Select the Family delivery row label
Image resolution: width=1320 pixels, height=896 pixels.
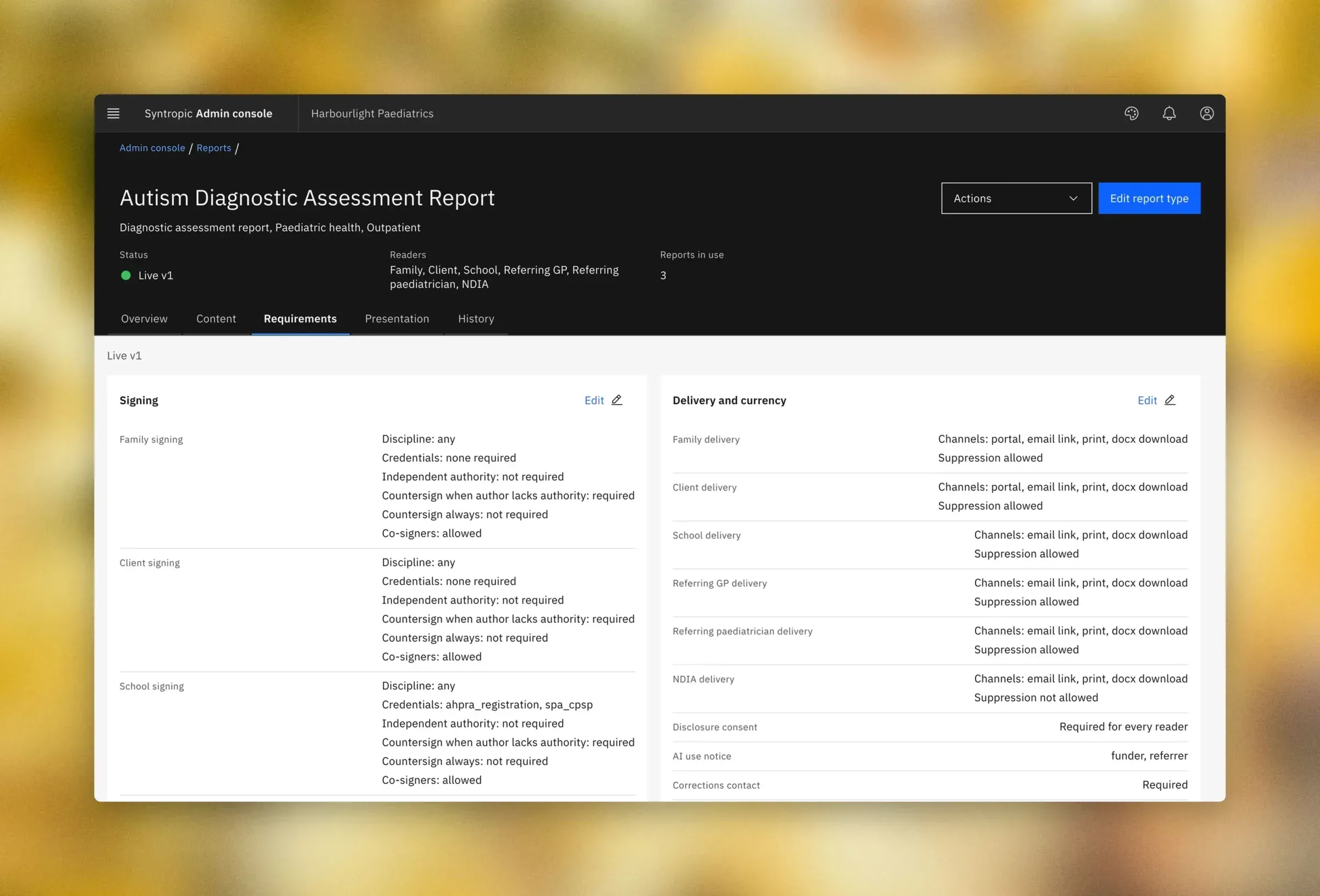(x=706, y=440)
